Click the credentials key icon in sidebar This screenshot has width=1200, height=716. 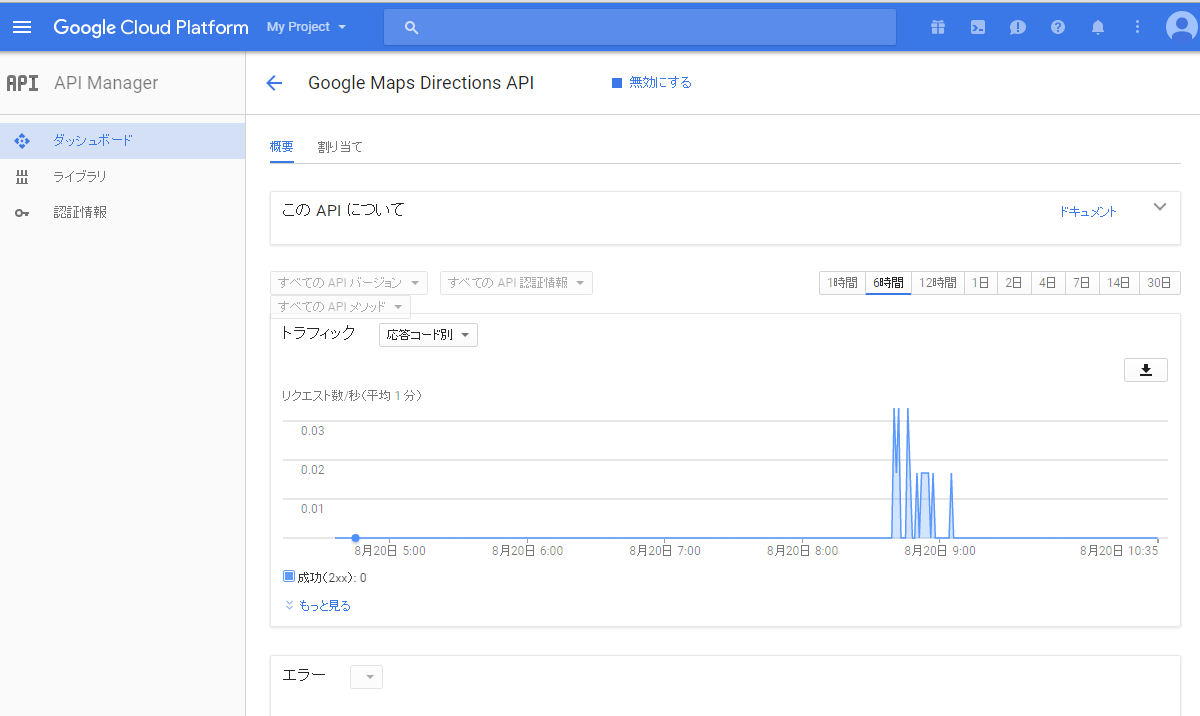pyautogui.click(x=22, y=213)
